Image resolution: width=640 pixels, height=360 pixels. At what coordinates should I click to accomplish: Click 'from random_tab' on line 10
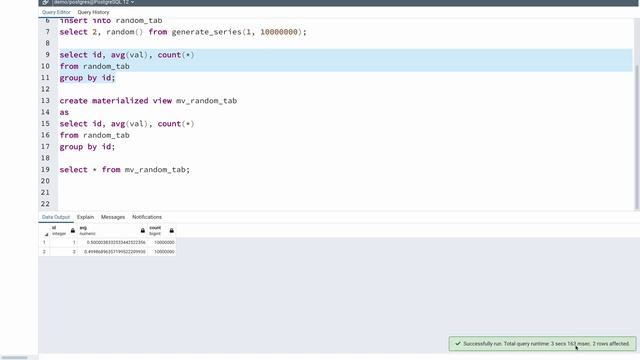click(94, 66)
